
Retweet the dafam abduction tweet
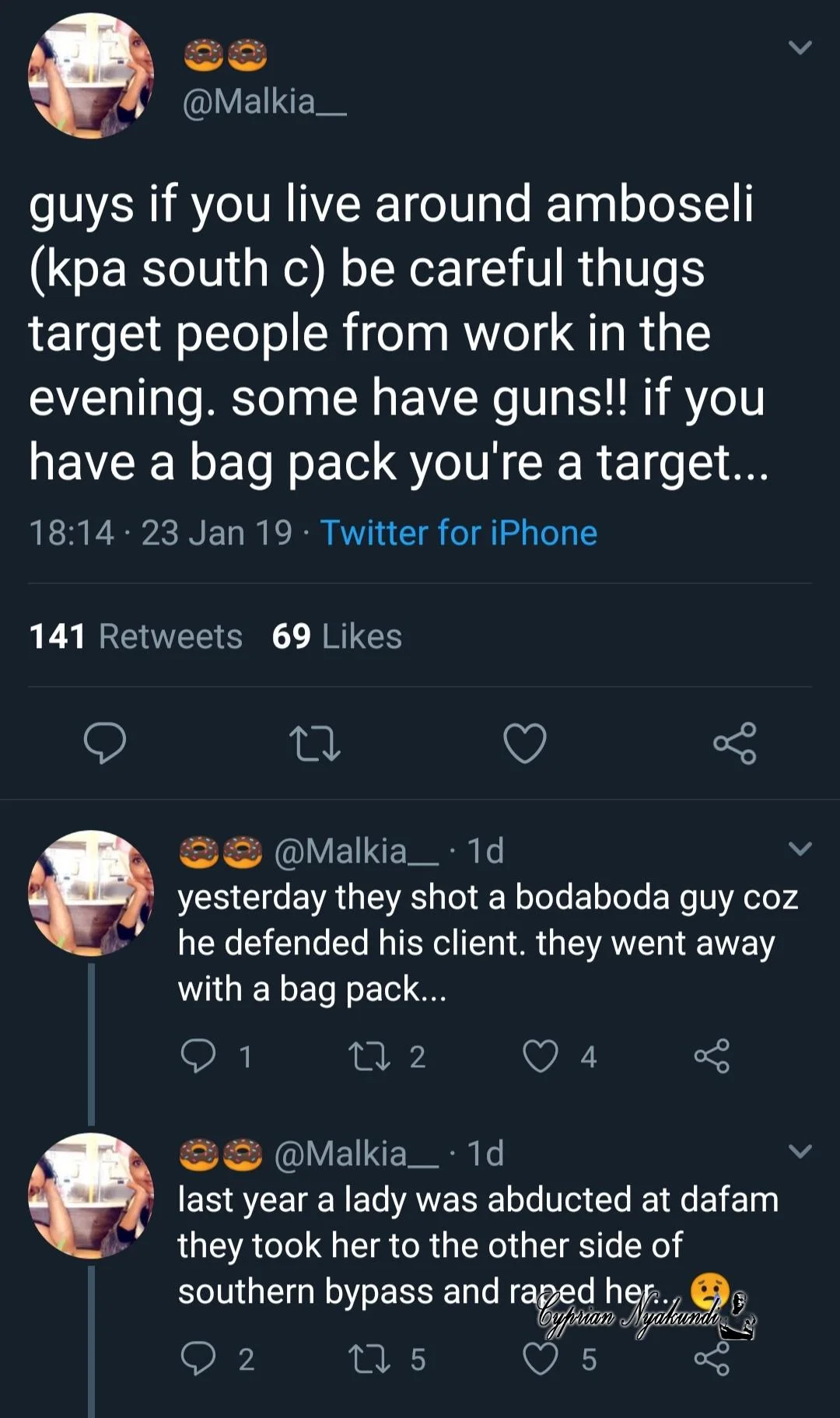tap(369, 1359)
